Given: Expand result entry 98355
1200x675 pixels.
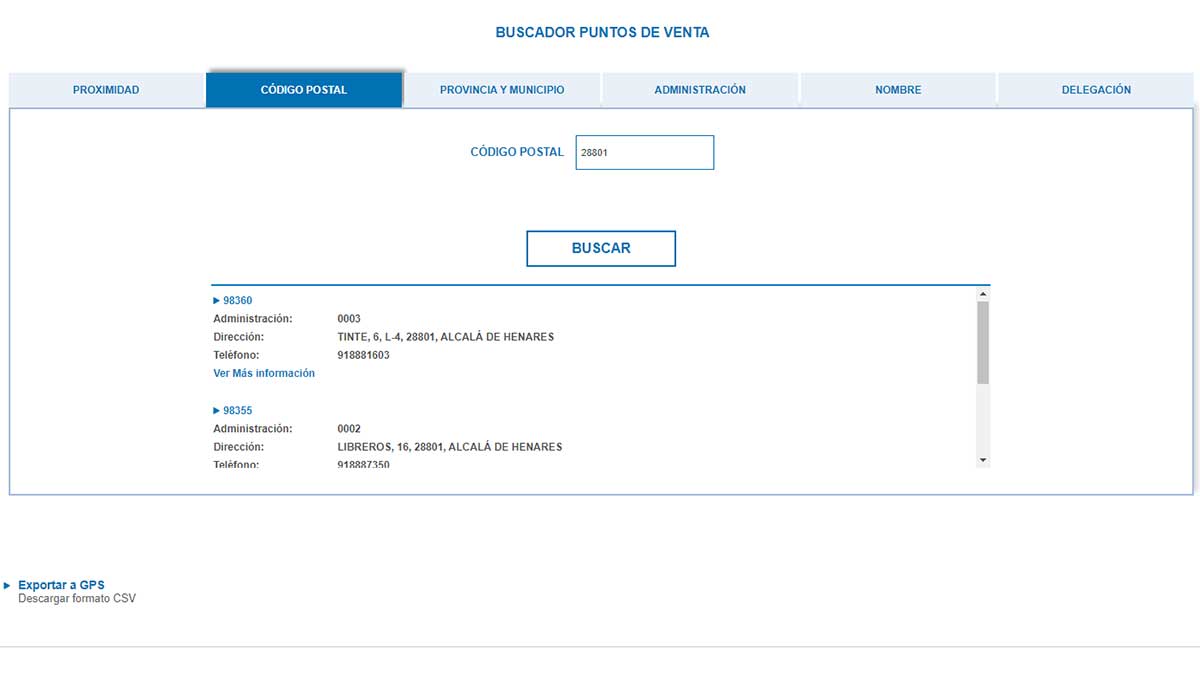Looking at the screenshot, I should [x=237, y=411].
